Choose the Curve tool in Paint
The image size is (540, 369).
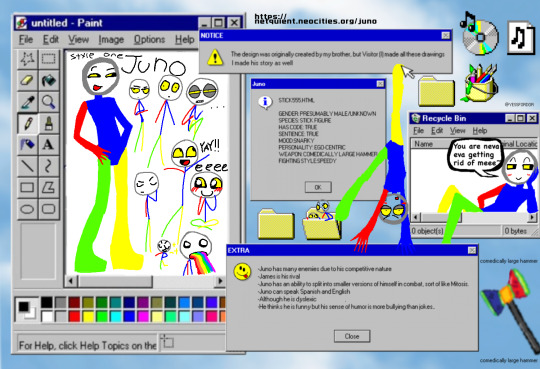tap(49, 166)
